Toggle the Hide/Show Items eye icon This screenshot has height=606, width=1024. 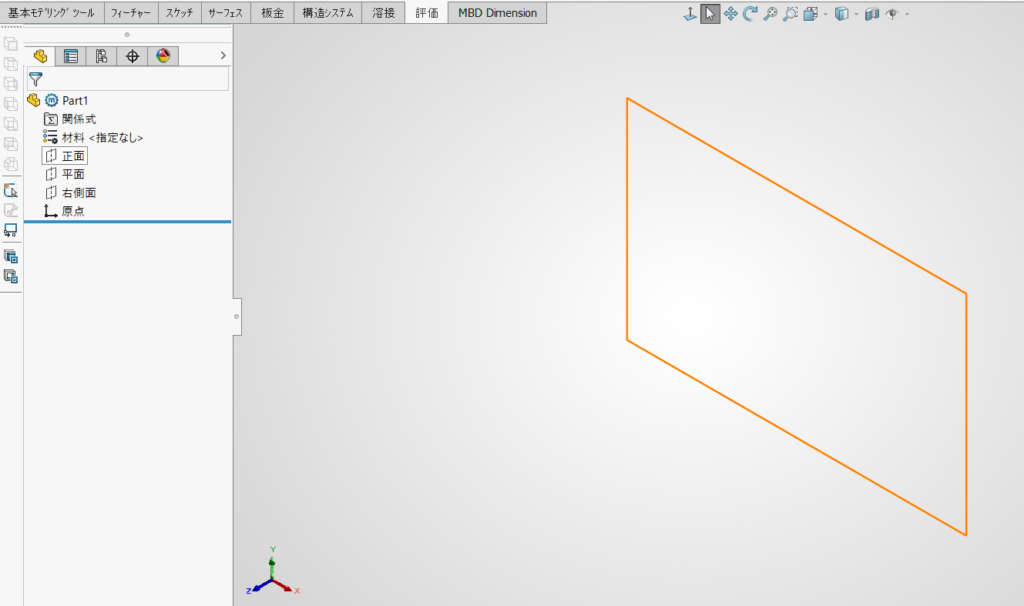click(x=892, y=14)
